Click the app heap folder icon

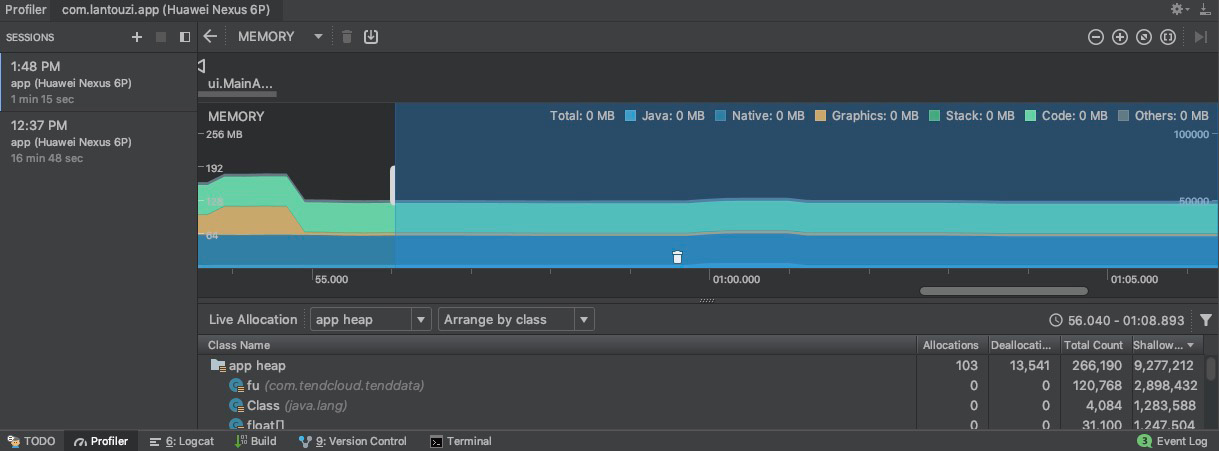[x=218, y=366]
